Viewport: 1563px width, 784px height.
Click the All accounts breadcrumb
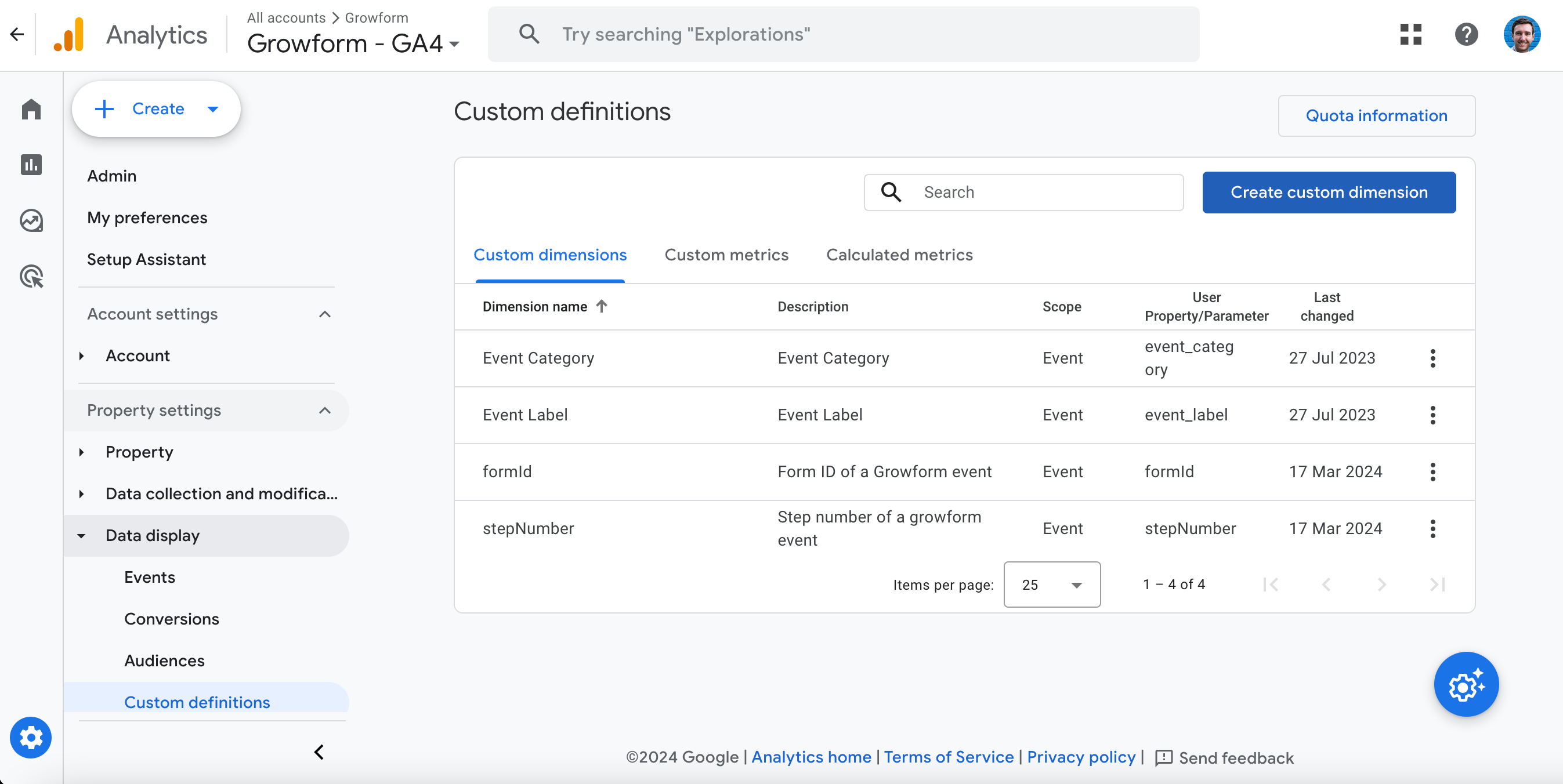tap(286, 17)
